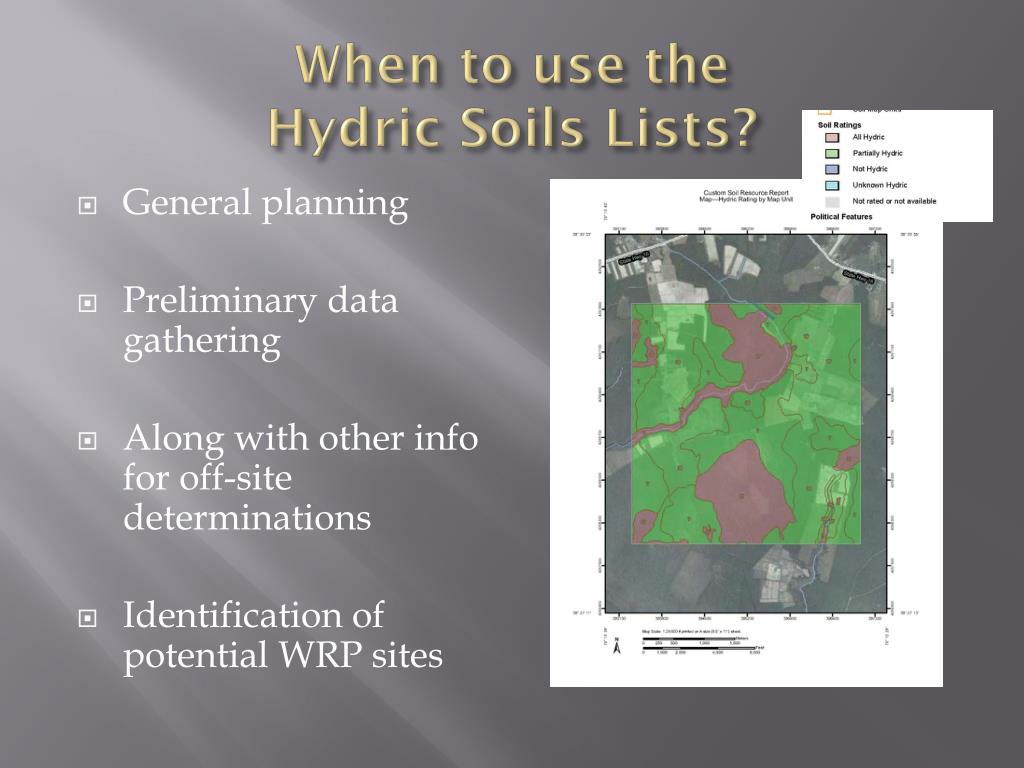Click the Partially Hydric legend color swatch

[x=832, y=153]
